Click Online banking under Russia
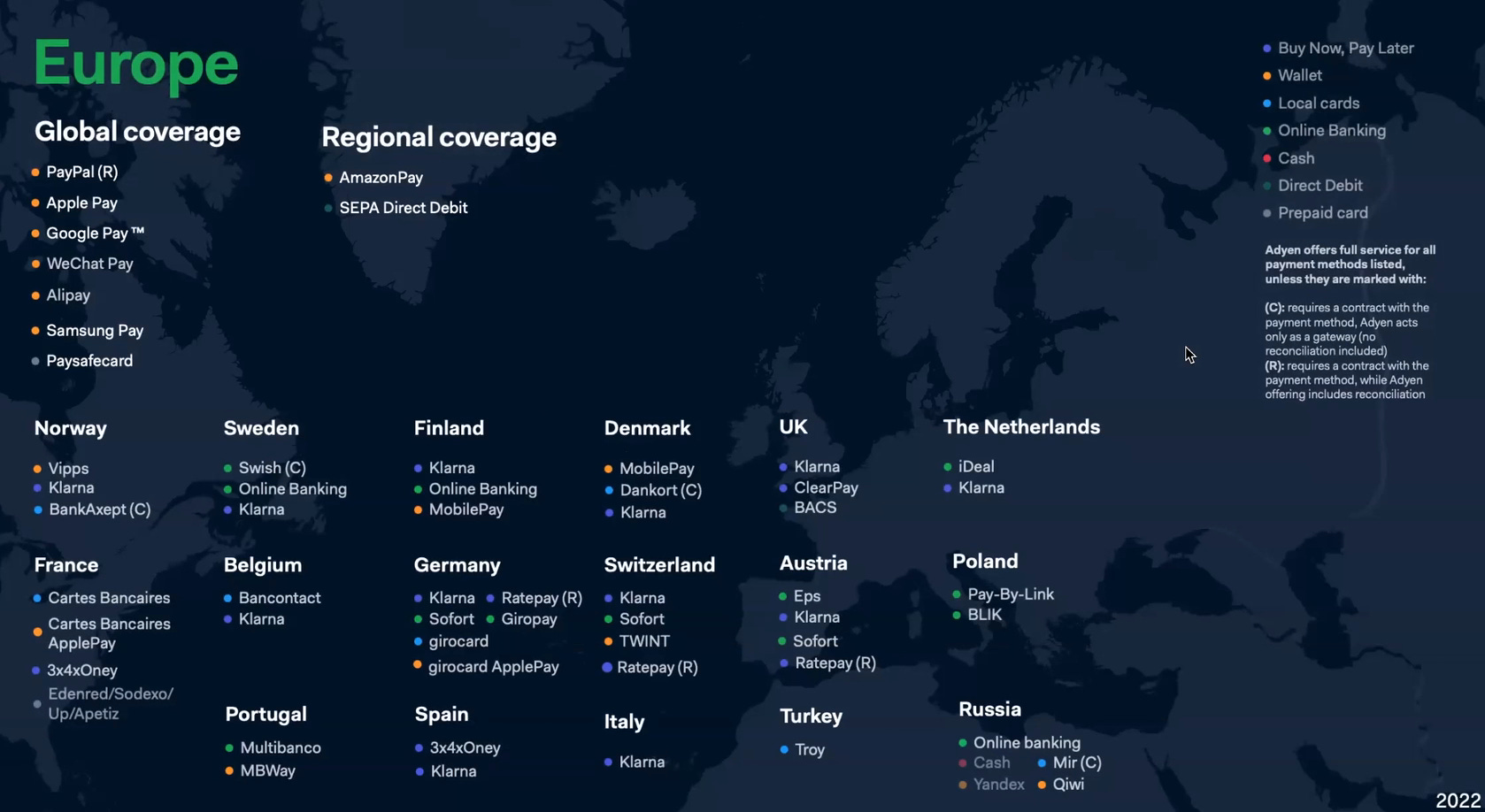Image resolution: width=1485 pixels, height=812 pixels. tap(1027, 743)
